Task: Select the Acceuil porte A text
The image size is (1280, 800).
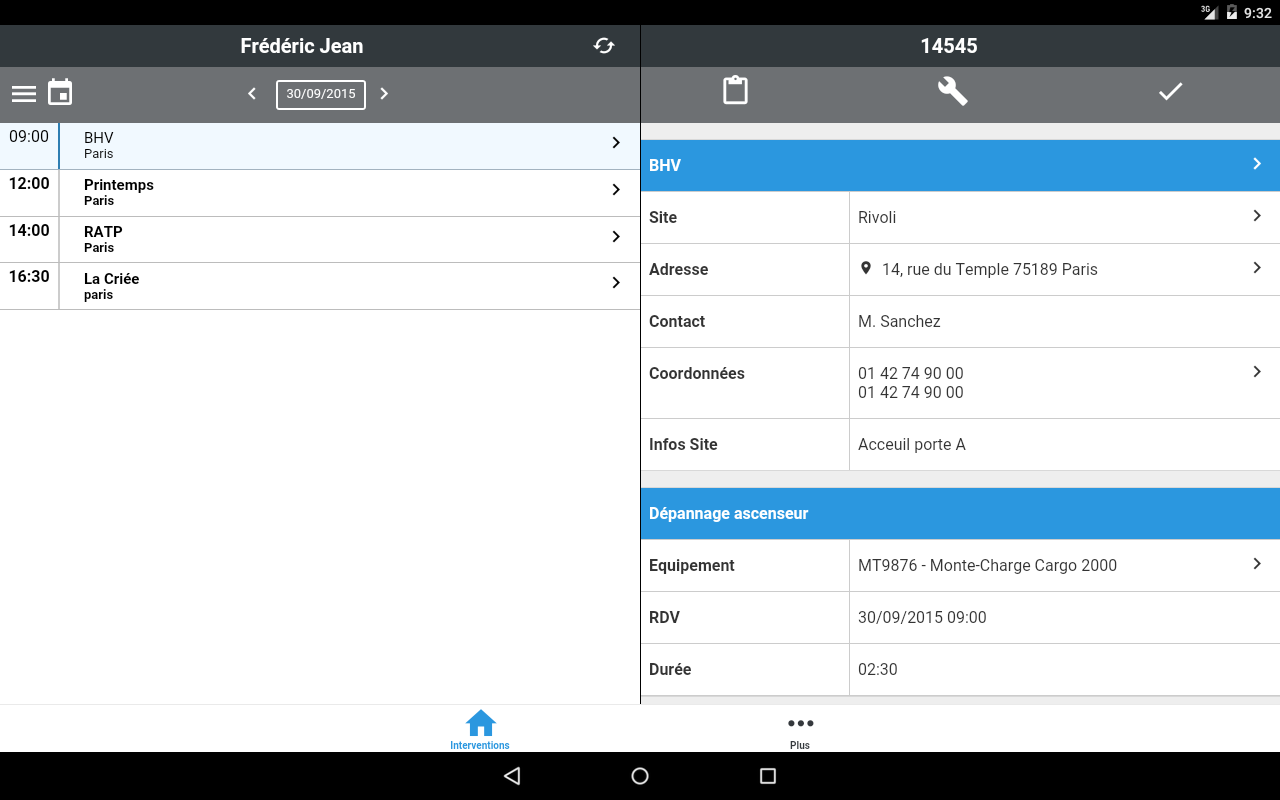Action: coord(912,444)
